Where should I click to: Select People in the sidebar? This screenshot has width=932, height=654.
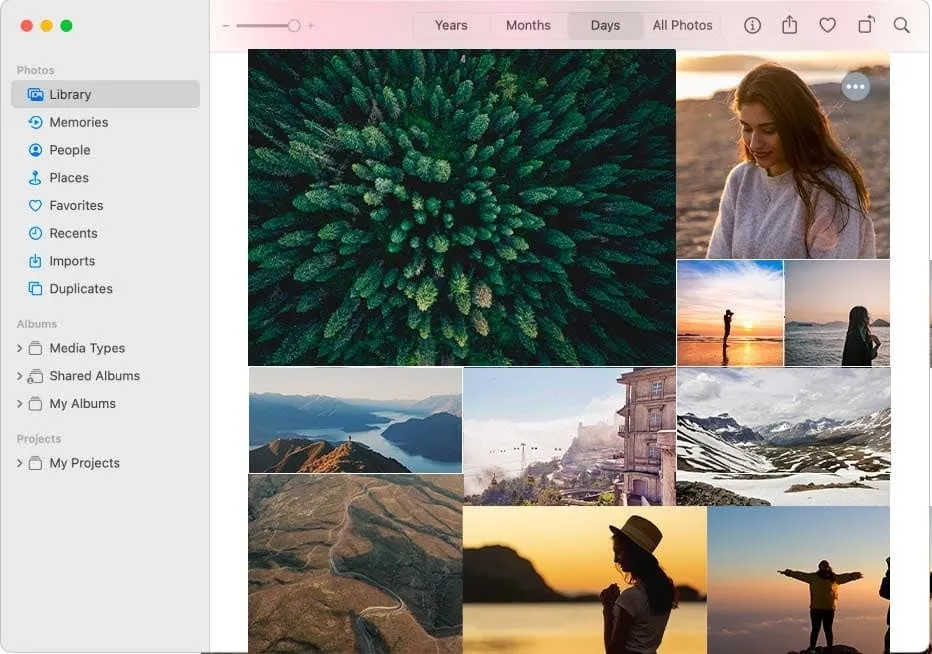click(69, 150)
